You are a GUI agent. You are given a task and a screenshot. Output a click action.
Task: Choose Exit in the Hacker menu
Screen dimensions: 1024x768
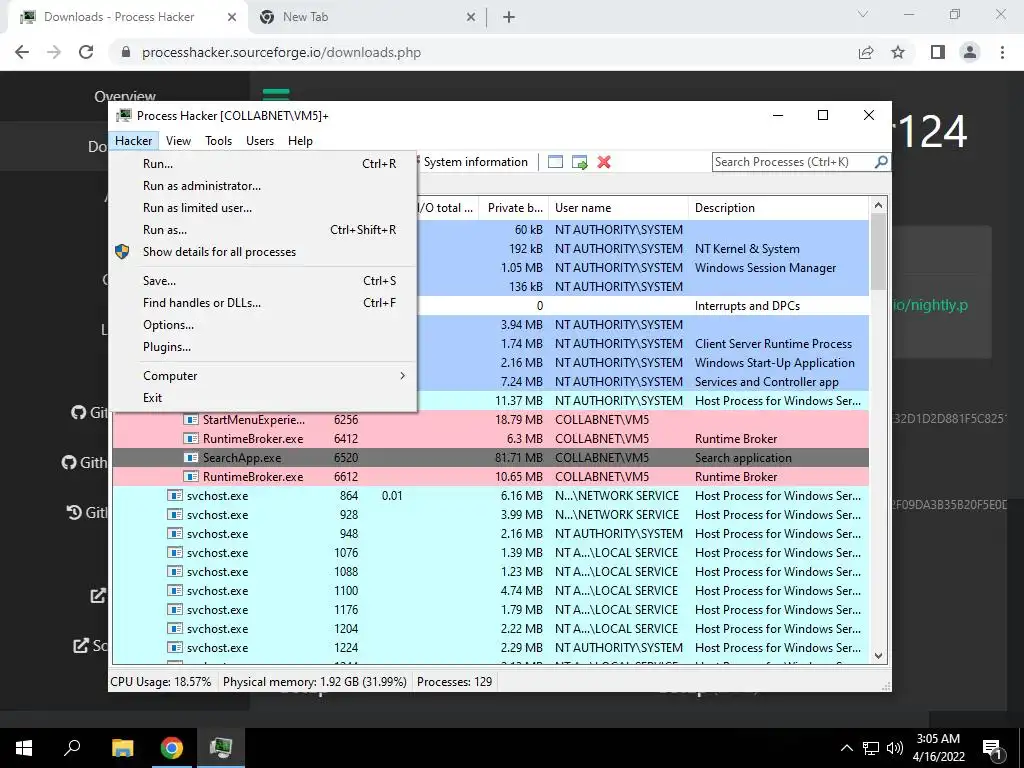pos(264,398)
